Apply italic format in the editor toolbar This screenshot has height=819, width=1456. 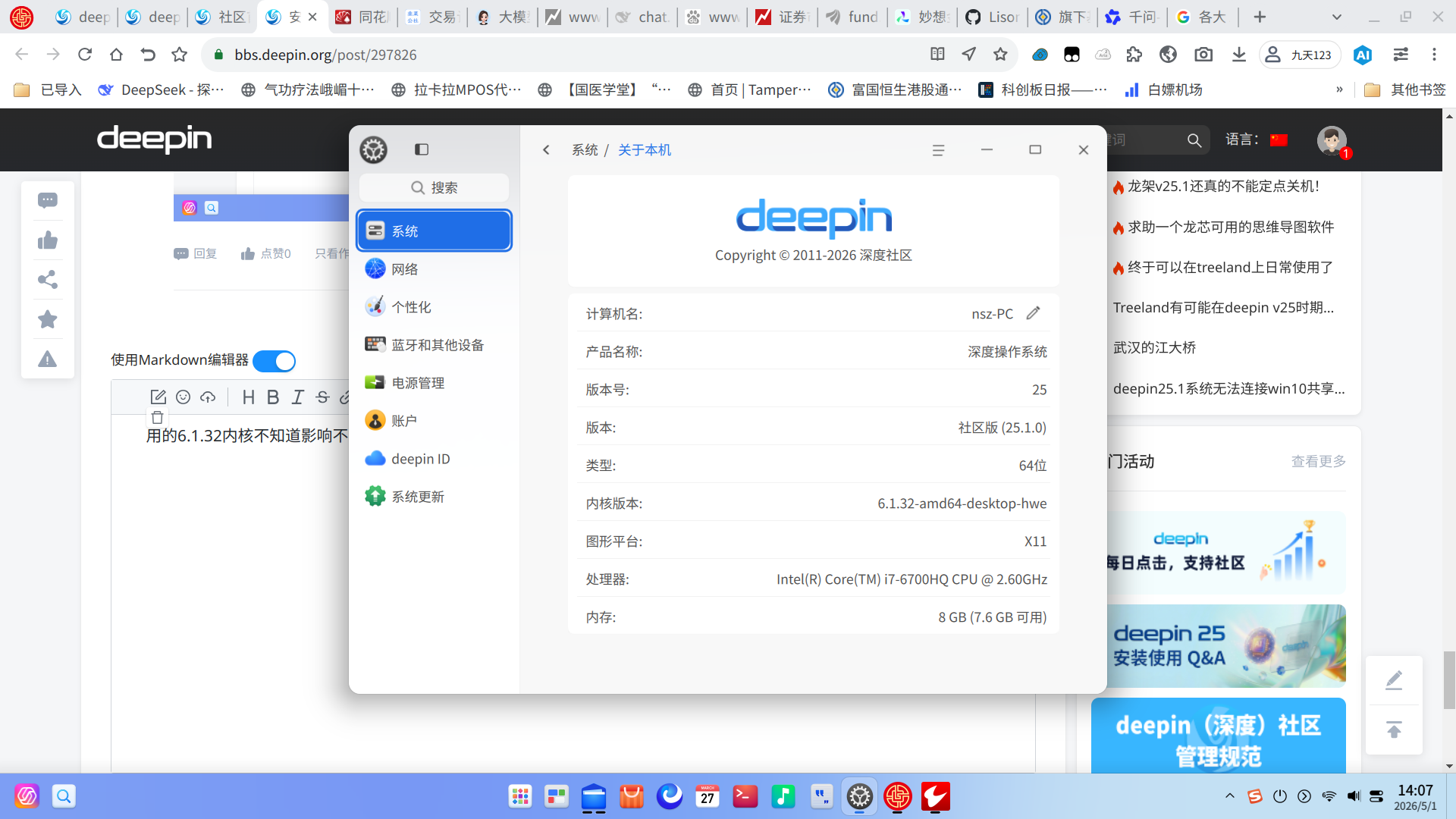point(298,397)
